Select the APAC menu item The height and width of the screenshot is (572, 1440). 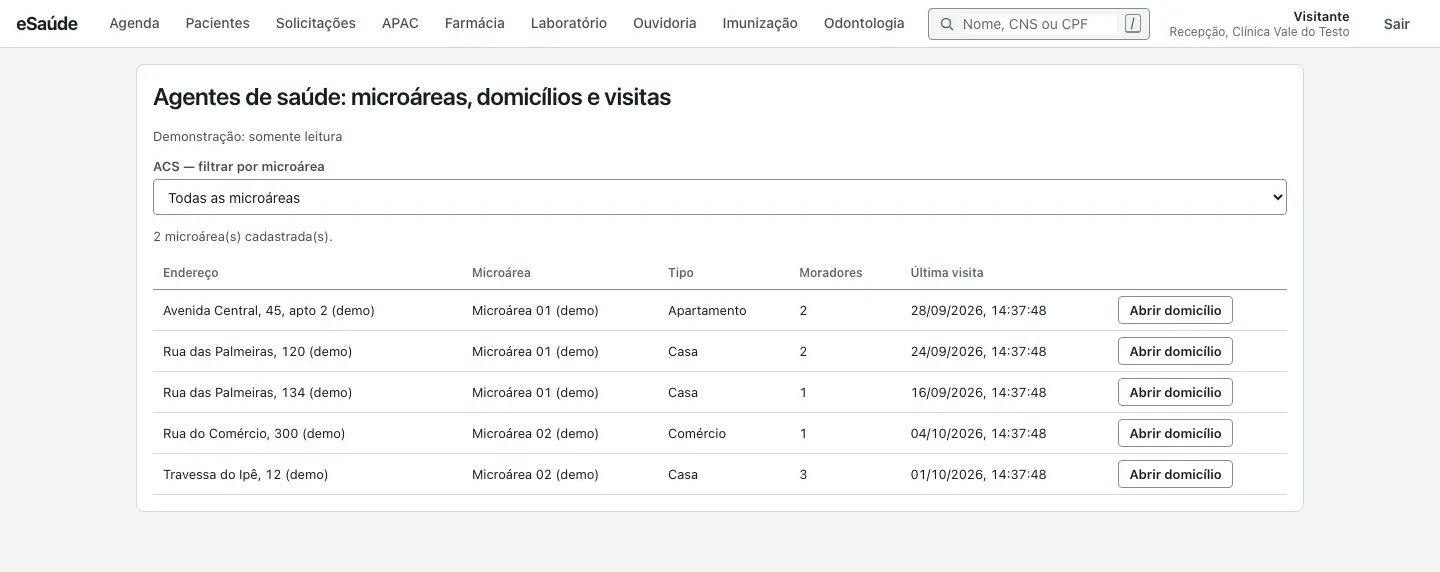click(x=400, y=23)
